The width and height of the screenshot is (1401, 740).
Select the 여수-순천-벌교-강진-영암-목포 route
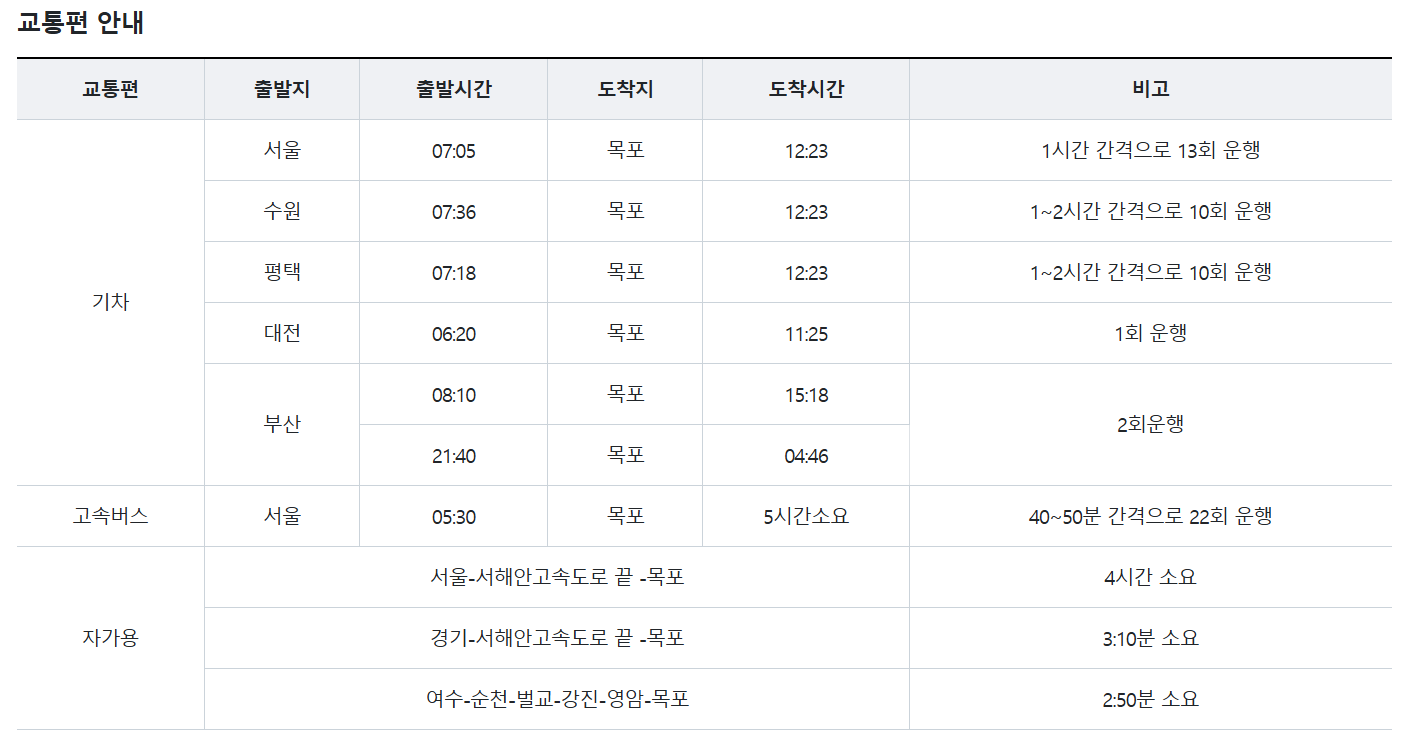pyautogui.click(x=557, y=699)
